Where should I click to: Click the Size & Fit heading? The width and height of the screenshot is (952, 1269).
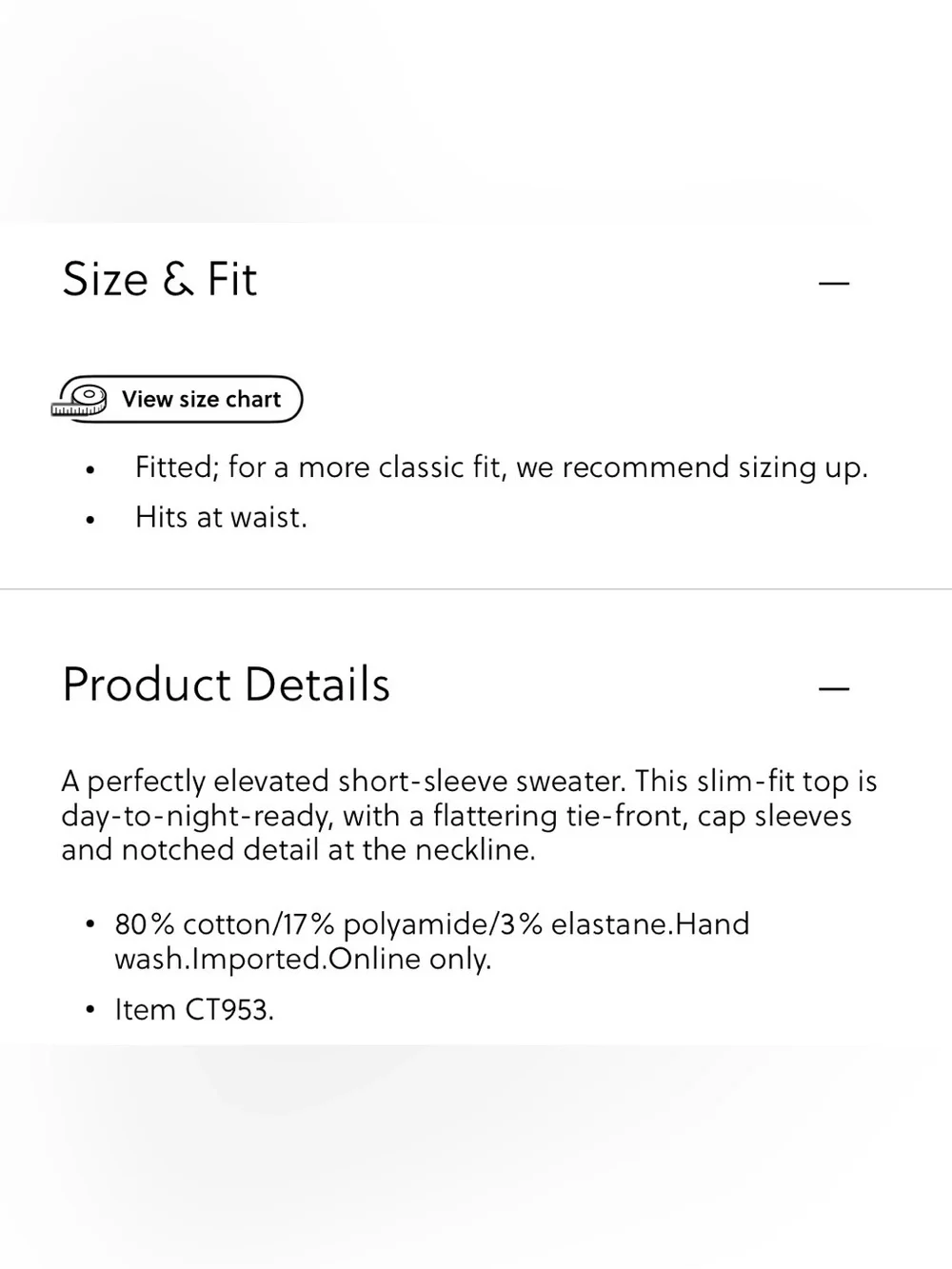160,279
